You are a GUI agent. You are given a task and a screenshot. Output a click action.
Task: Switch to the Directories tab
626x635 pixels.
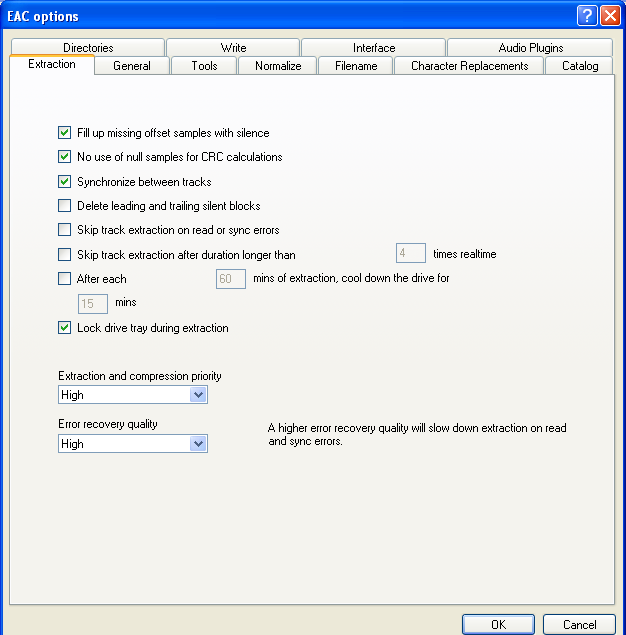[88, 48]
